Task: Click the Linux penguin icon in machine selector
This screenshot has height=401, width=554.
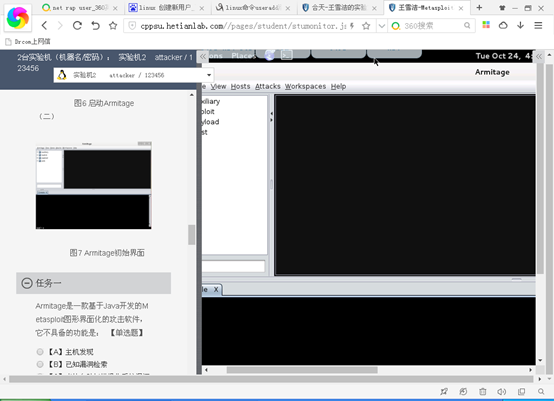Action: coord(62,75)
